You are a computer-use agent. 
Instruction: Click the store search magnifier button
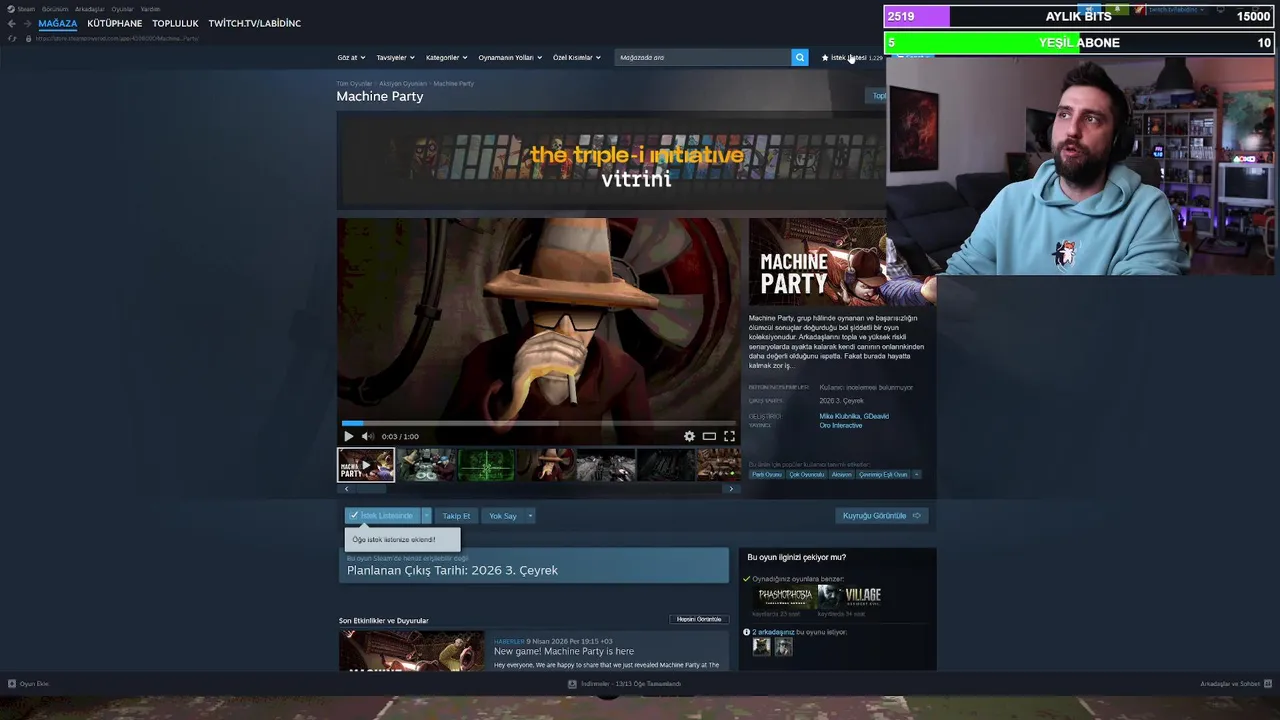coord(800,57)
